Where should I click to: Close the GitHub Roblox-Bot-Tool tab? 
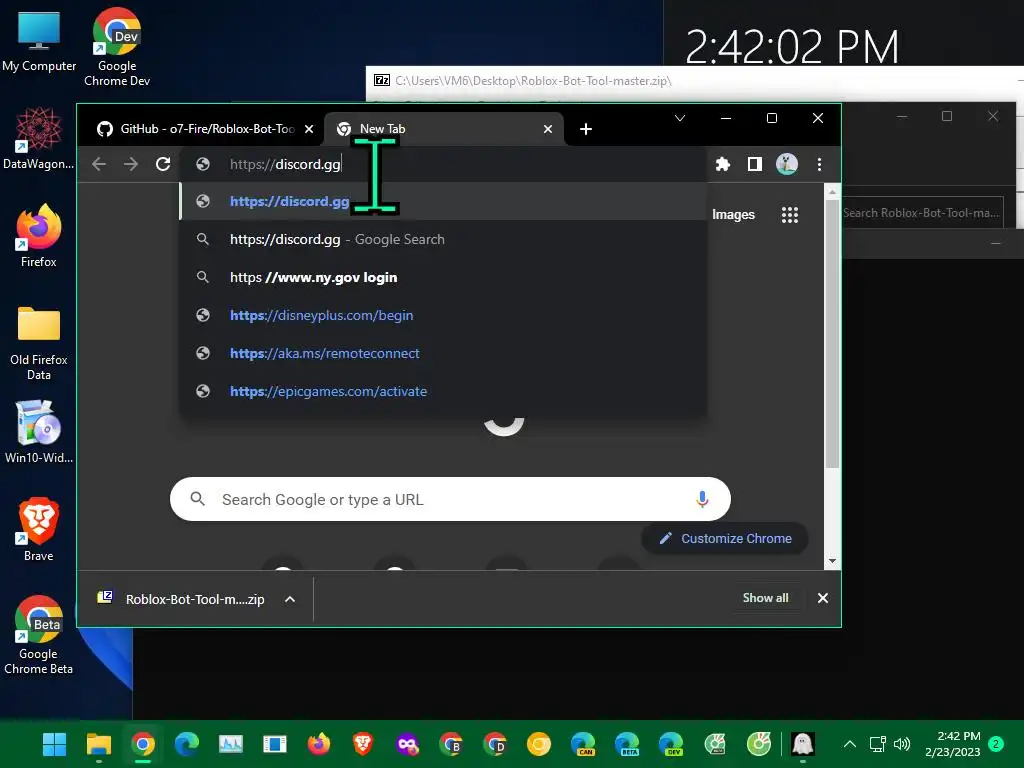pos(309,129)
